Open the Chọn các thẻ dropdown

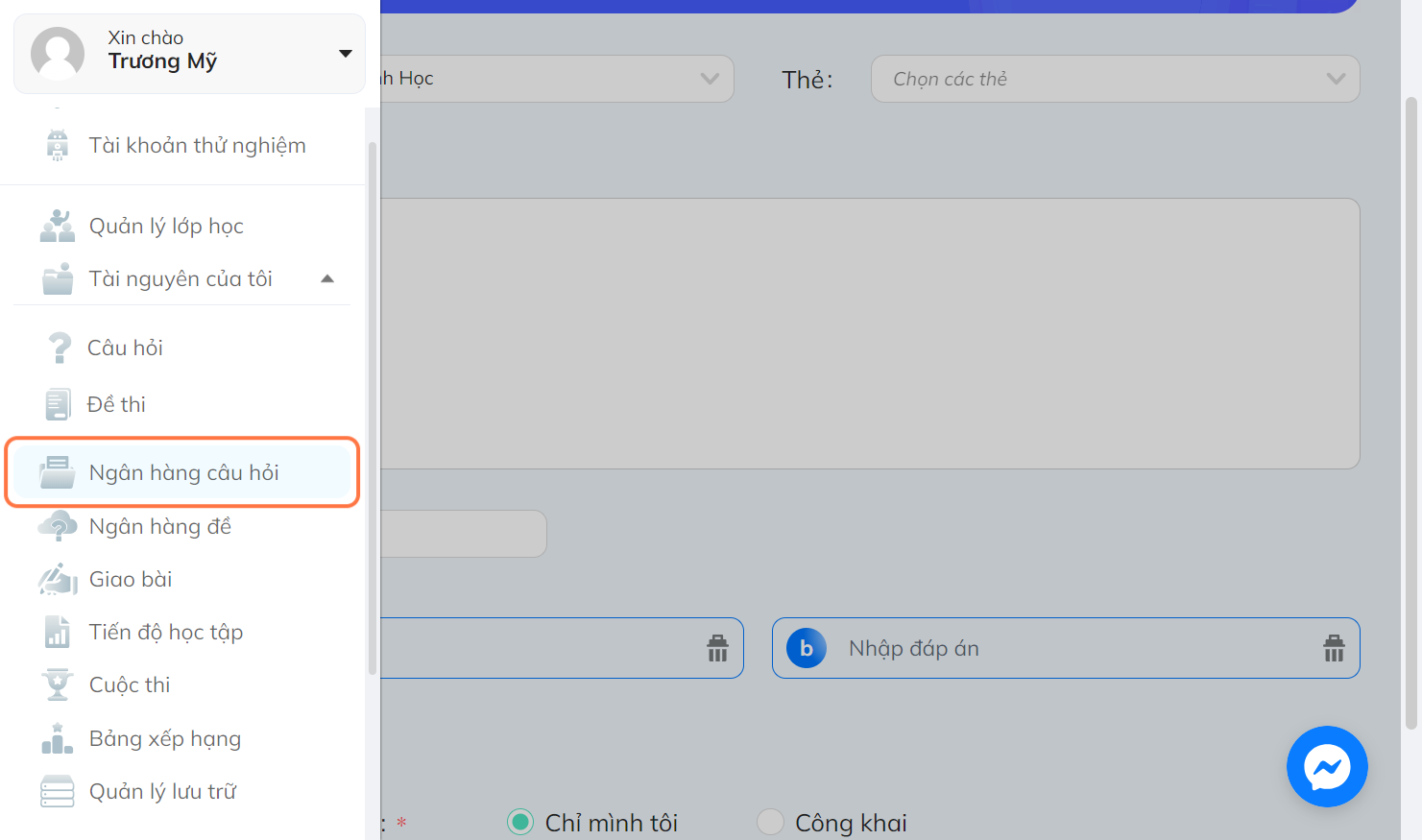(x=1115, y=79)
